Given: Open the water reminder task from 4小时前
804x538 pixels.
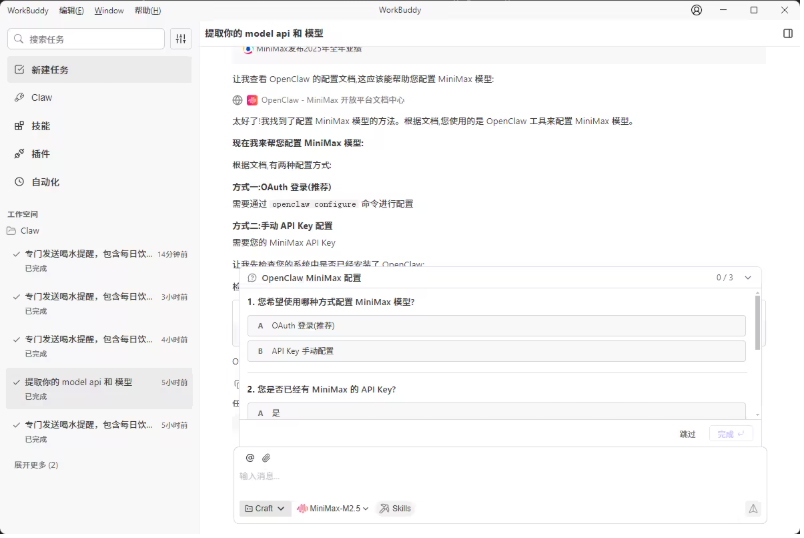Looking at the screenshot, I should click(x=99, y=346).
